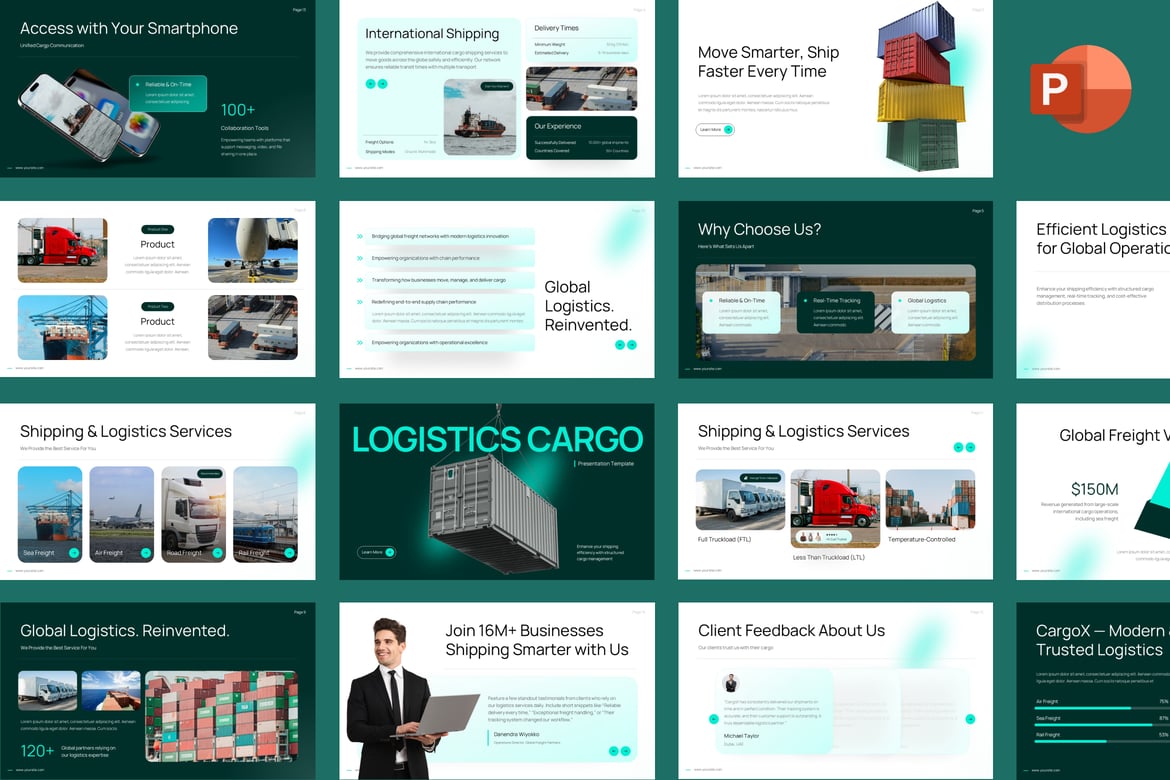This screenshot has height=780, width=1170.
Task: Select the Less Than Truckload (LTL) image
Action: coord(835,508)
